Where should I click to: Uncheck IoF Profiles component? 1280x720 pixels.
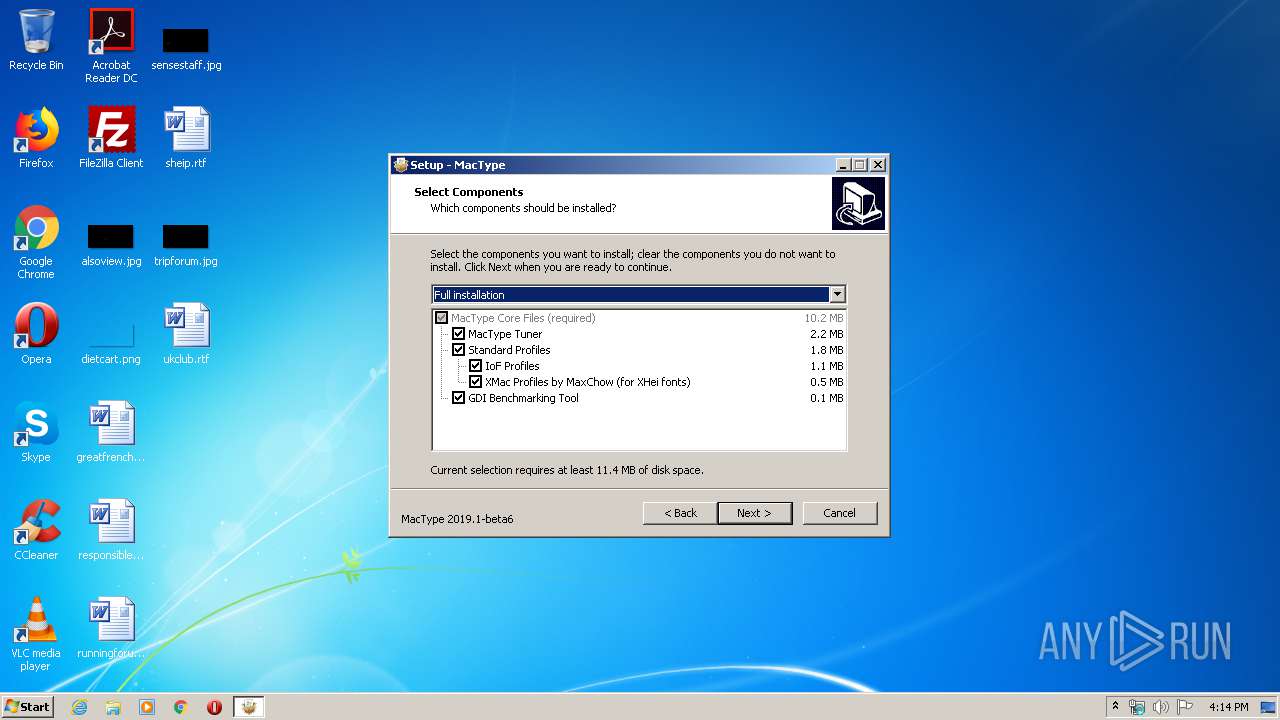click(x=476, y=366)
